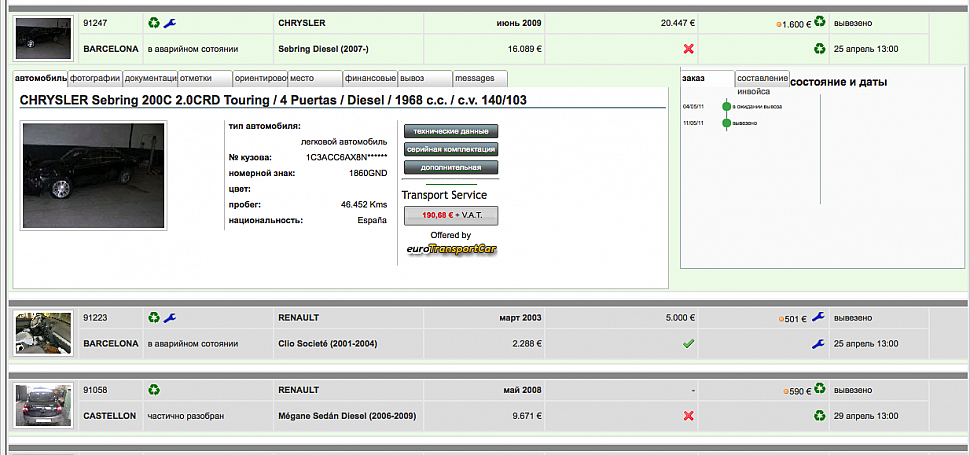Click the 'вывезено' timeline dot dated 11/05/11
The width and height of the screenshot is (970, 455).
726,123
